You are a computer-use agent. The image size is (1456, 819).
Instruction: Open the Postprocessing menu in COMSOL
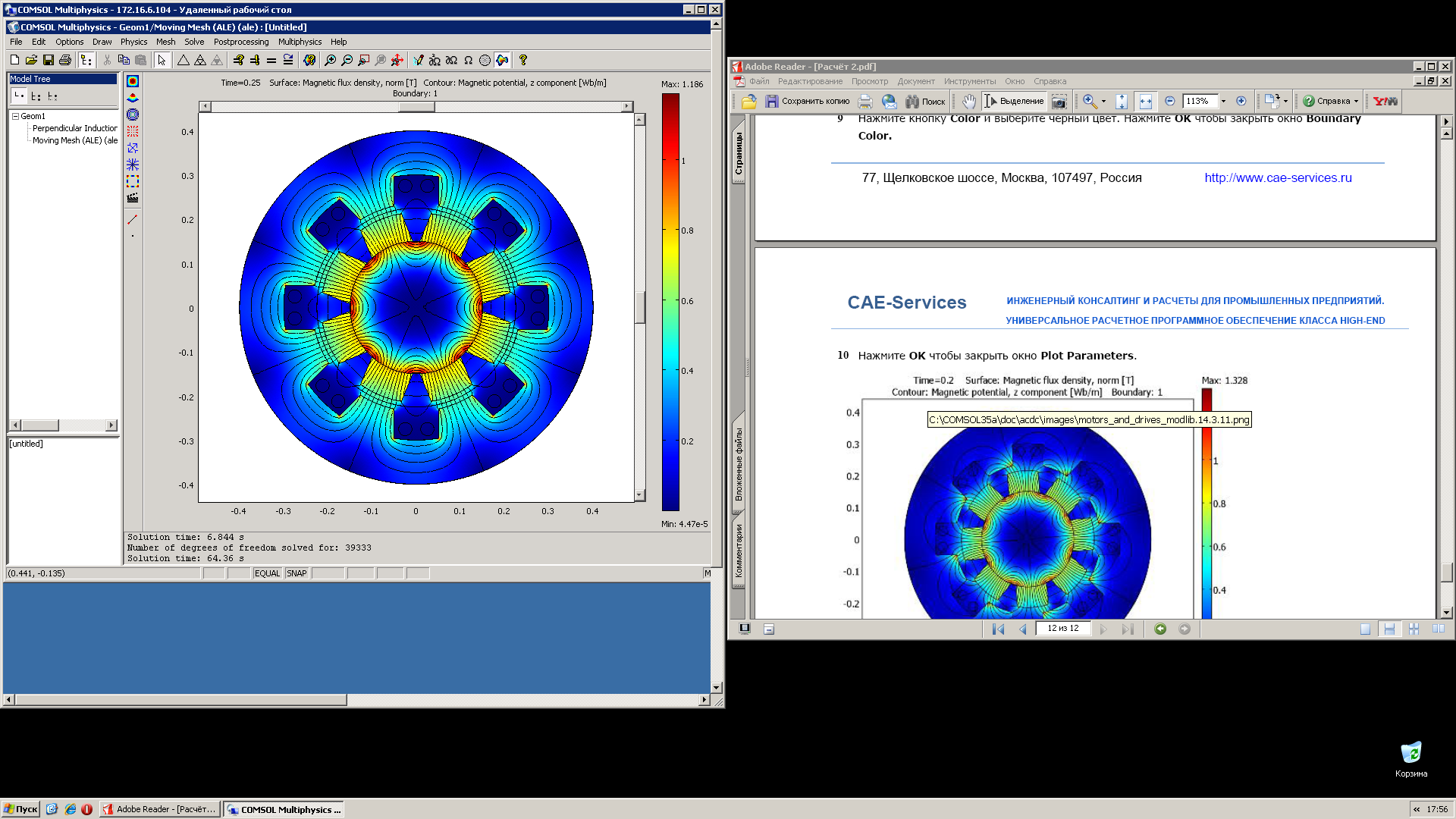[241, 42]
